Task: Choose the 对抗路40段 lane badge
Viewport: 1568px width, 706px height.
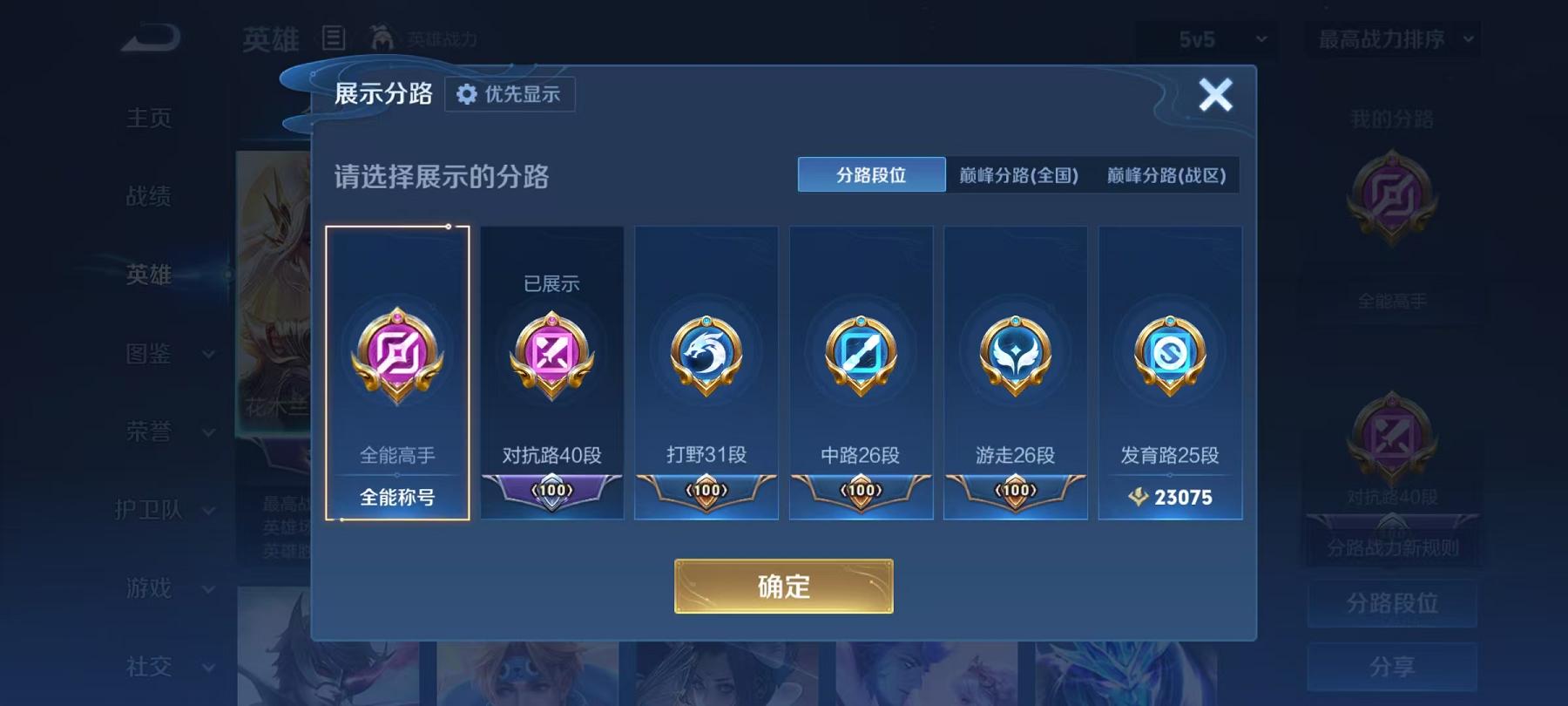Action: pyautogui.click(x=551, y=373)
